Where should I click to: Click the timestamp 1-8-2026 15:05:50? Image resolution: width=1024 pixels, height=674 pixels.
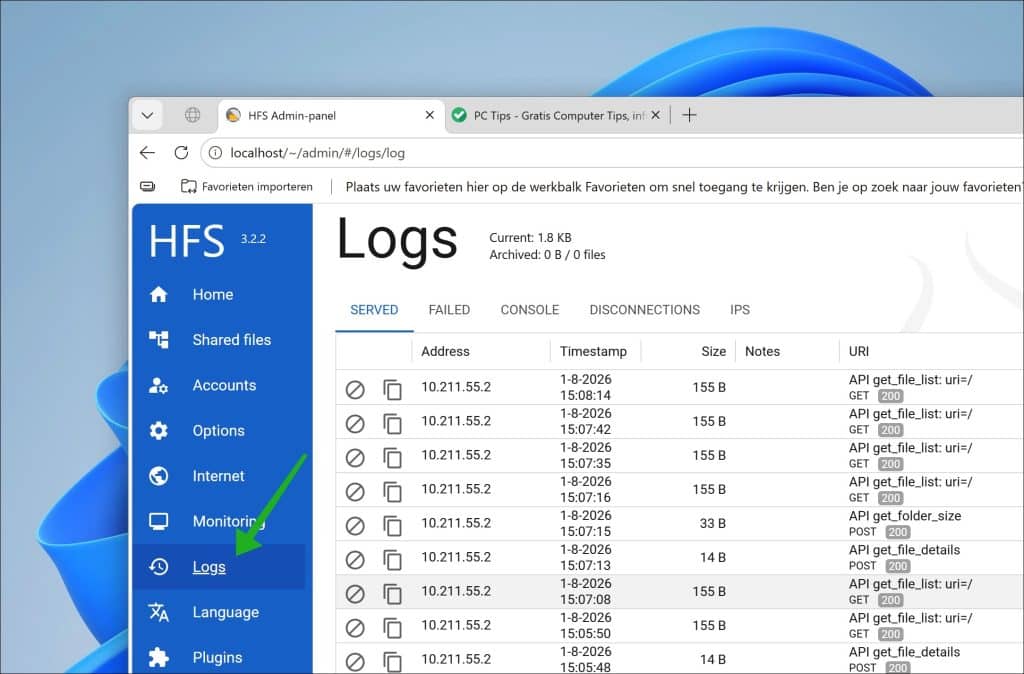coord(586,625)
